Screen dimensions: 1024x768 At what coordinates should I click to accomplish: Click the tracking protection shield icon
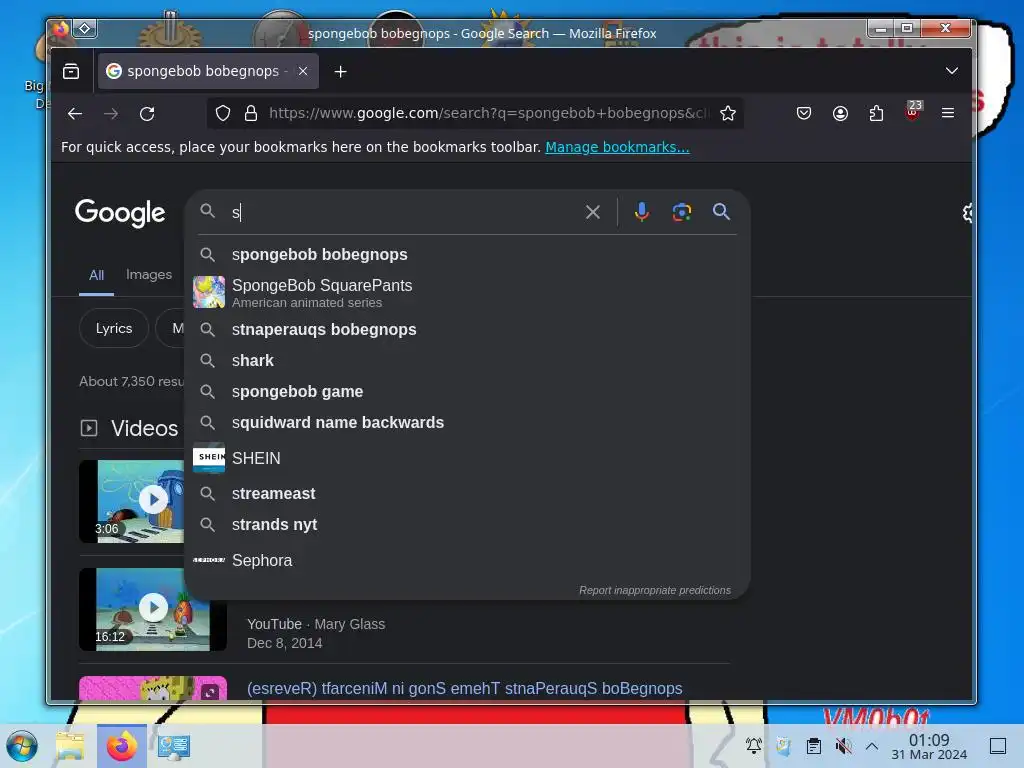pyautogui.click(x=223, y=114)
